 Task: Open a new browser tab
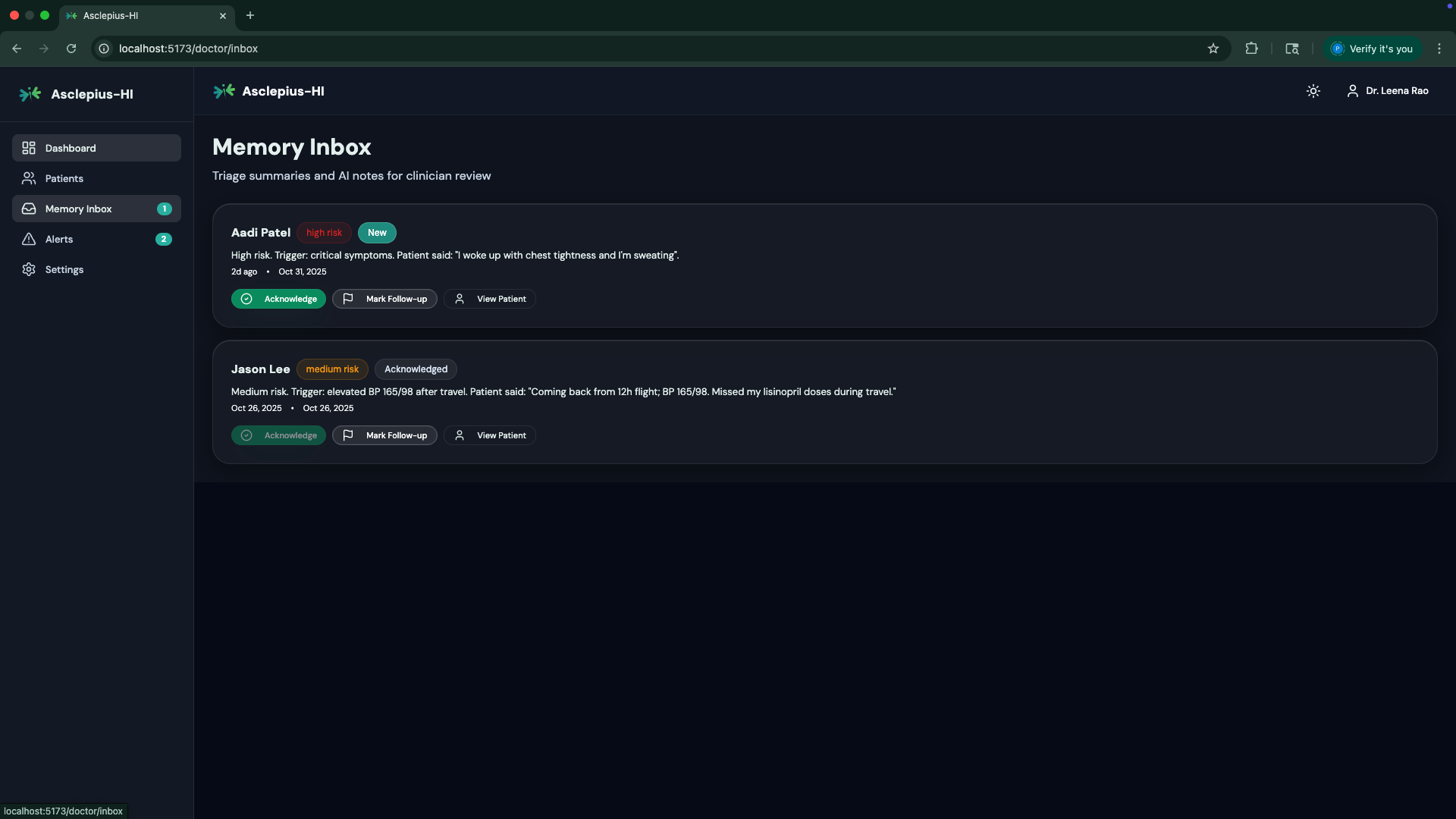[250, 15]
